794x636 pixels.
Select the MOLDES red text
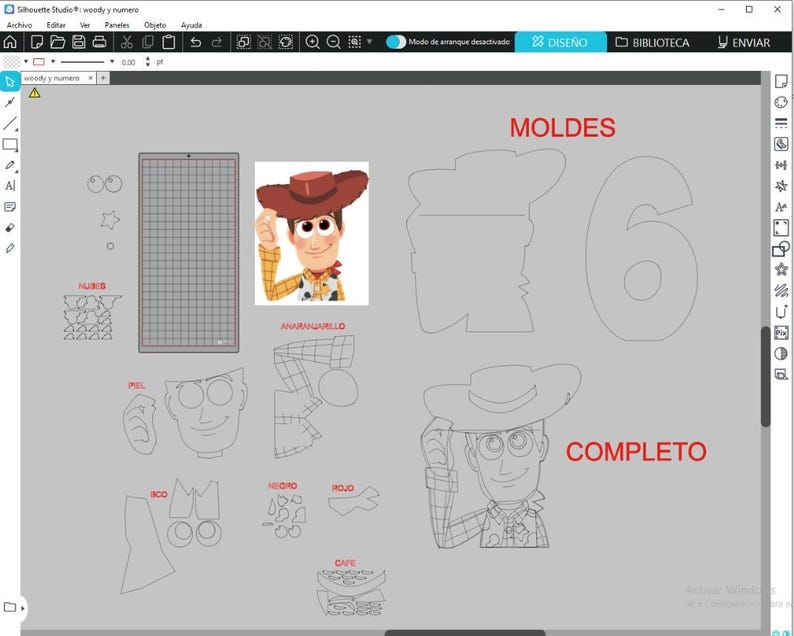562,128
